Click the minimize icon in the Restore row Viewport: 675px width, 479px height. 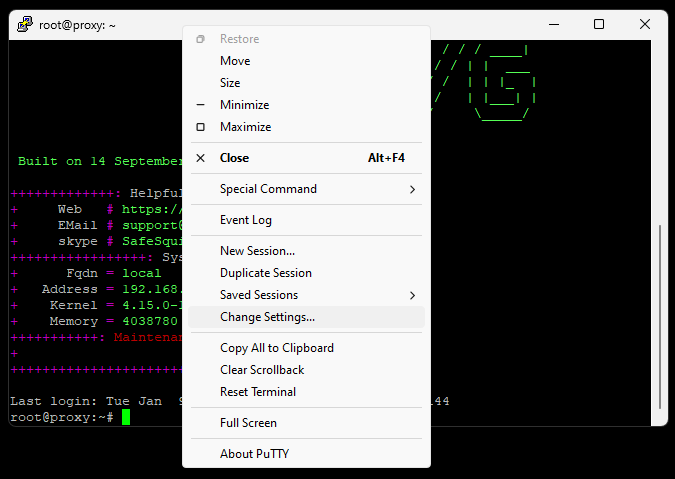click(x=200, y=39)
